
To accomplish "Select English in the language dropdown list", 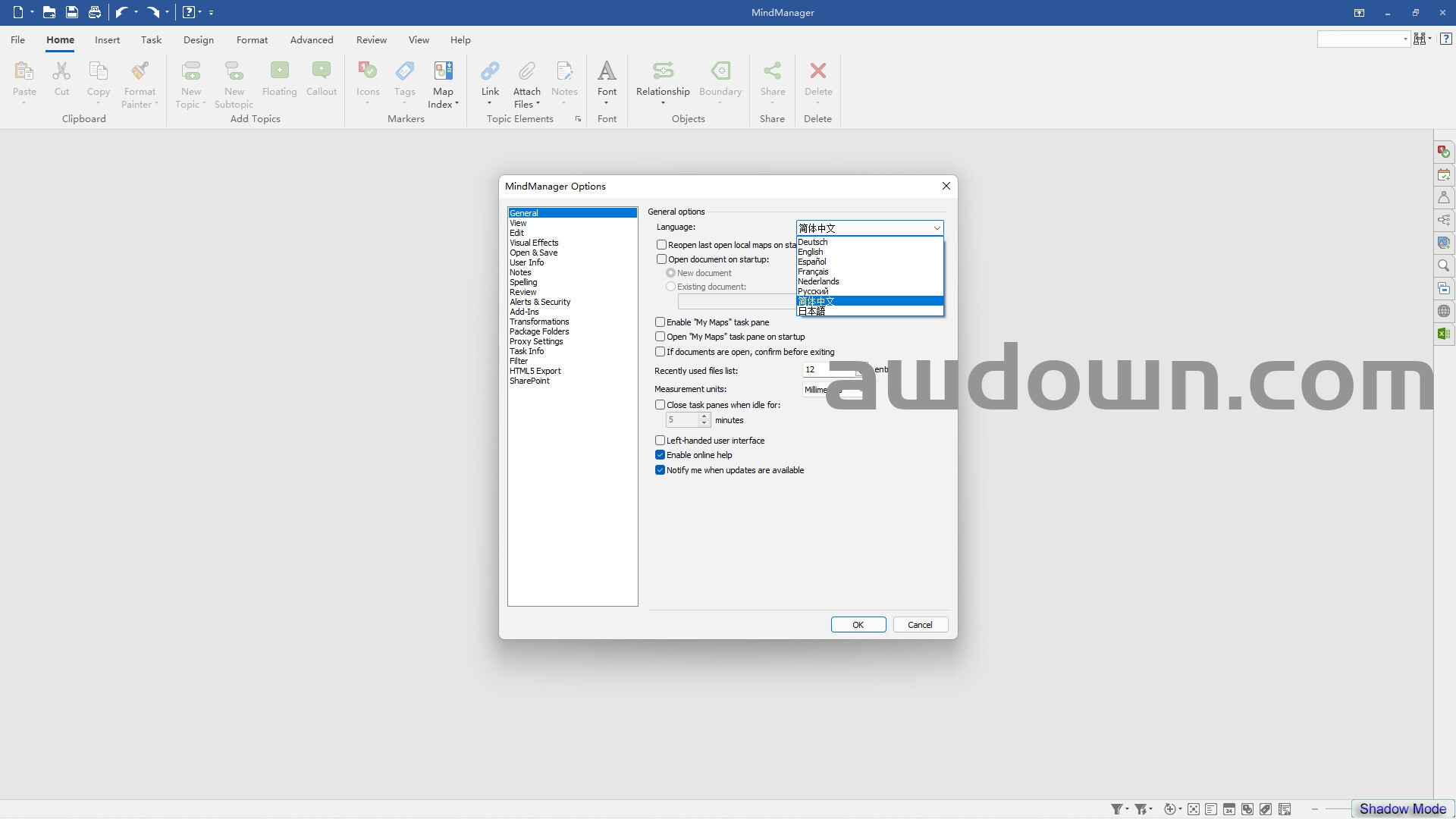I will click(810, 252).
